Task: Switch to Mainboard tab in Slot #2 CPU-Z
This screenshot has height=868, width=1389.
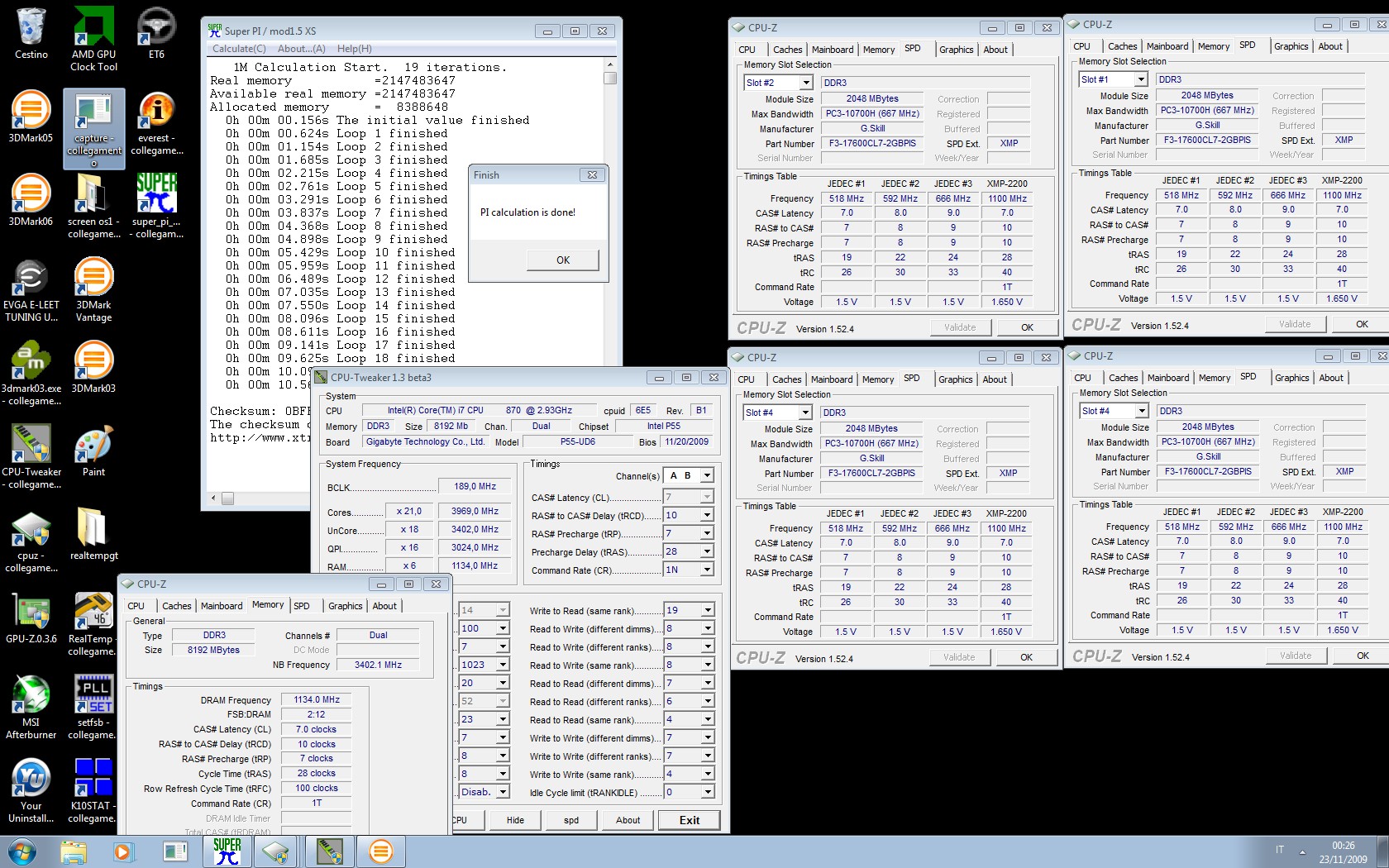Action: (x=833, y=50)
